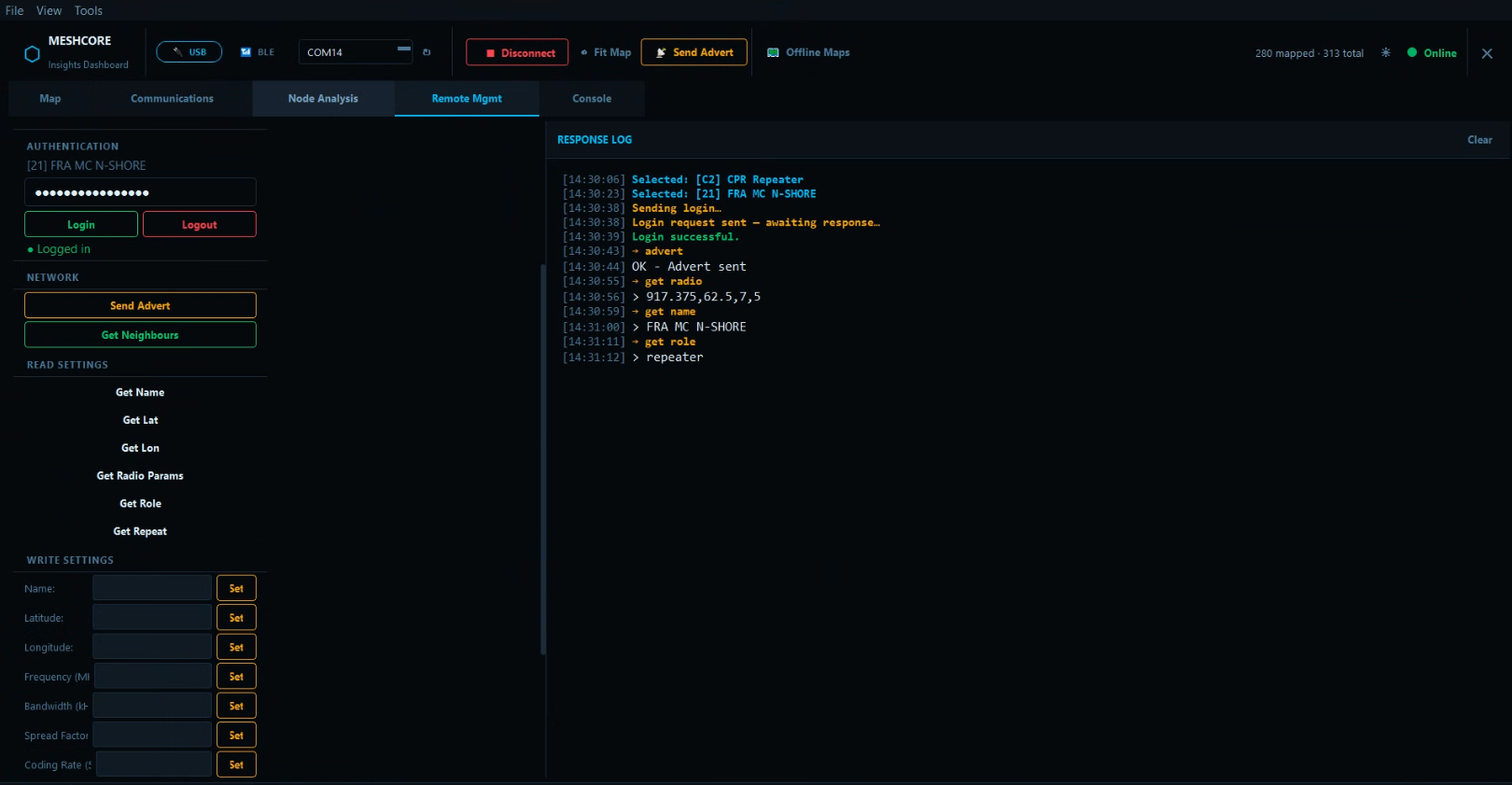Click the '280 mapped · 313 total' status text

point(1309,53)
